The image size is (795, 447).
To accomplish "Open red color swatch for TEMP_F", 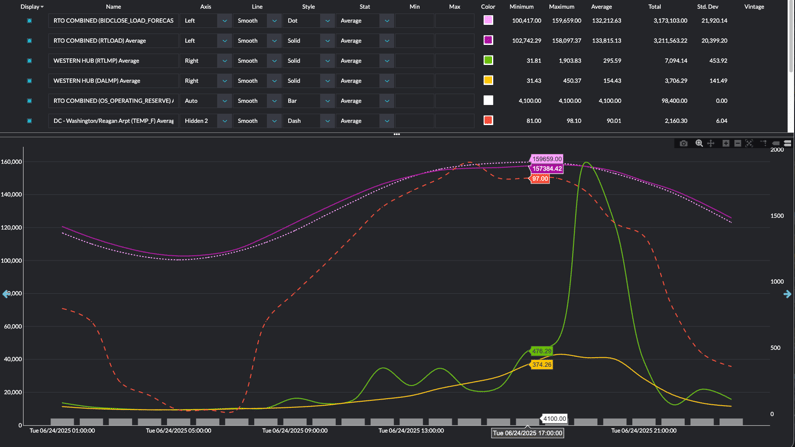I will [x=488, y=120].
